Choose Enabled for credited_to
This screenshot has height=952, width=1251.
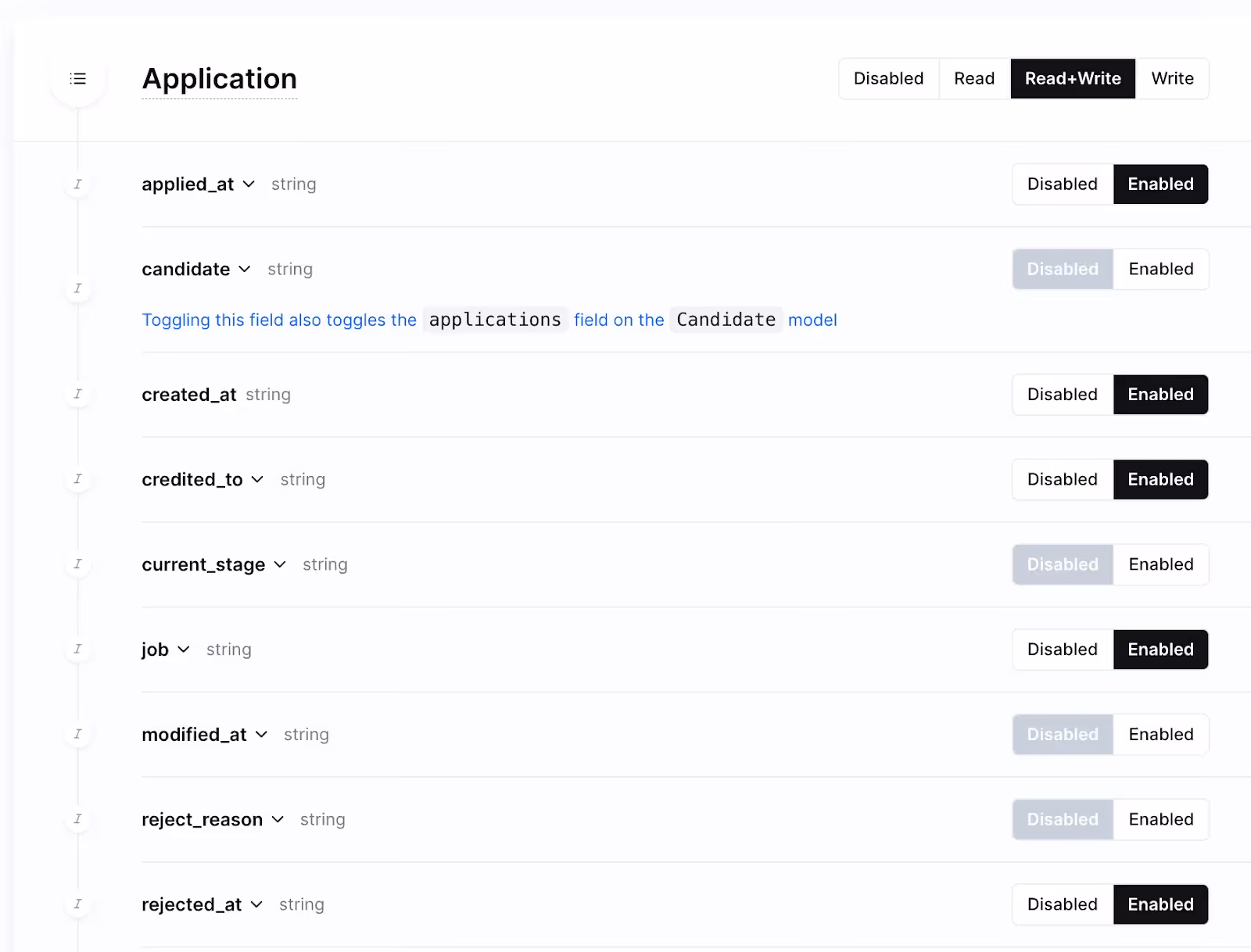pos(1160,480)
